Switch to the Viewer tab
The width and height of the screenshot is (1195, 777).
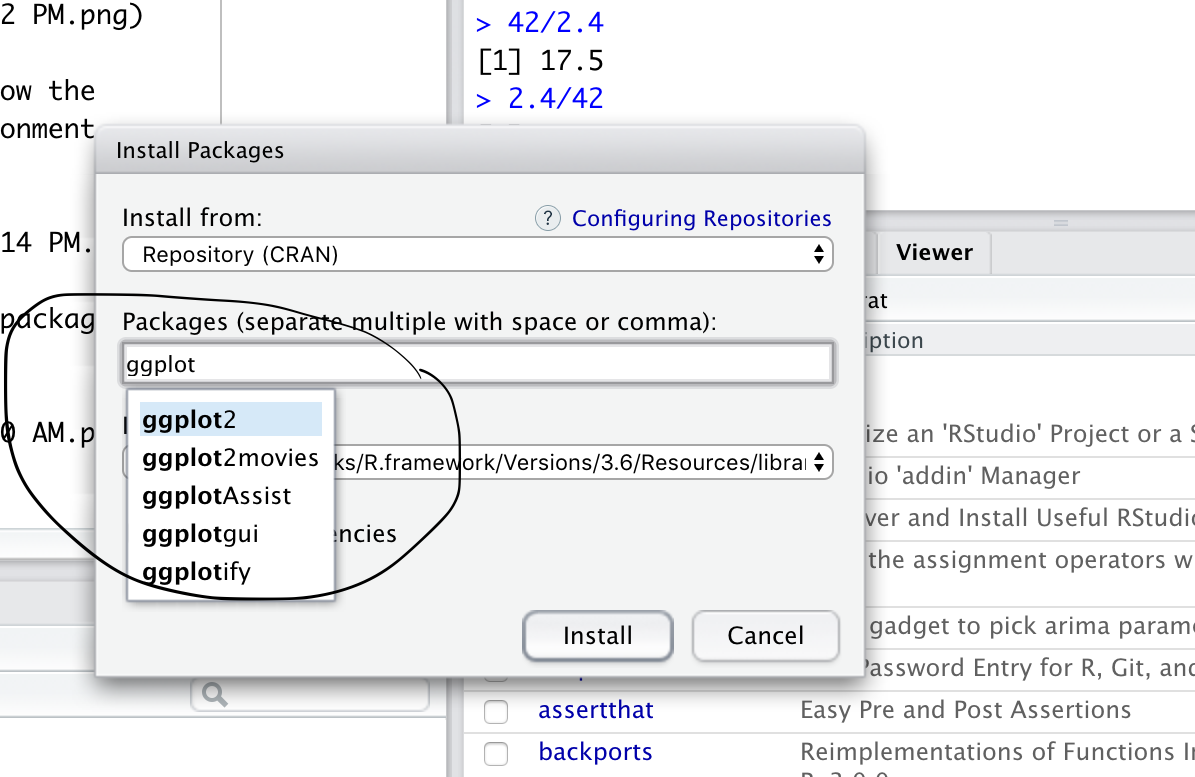click(x=934, y=253)
